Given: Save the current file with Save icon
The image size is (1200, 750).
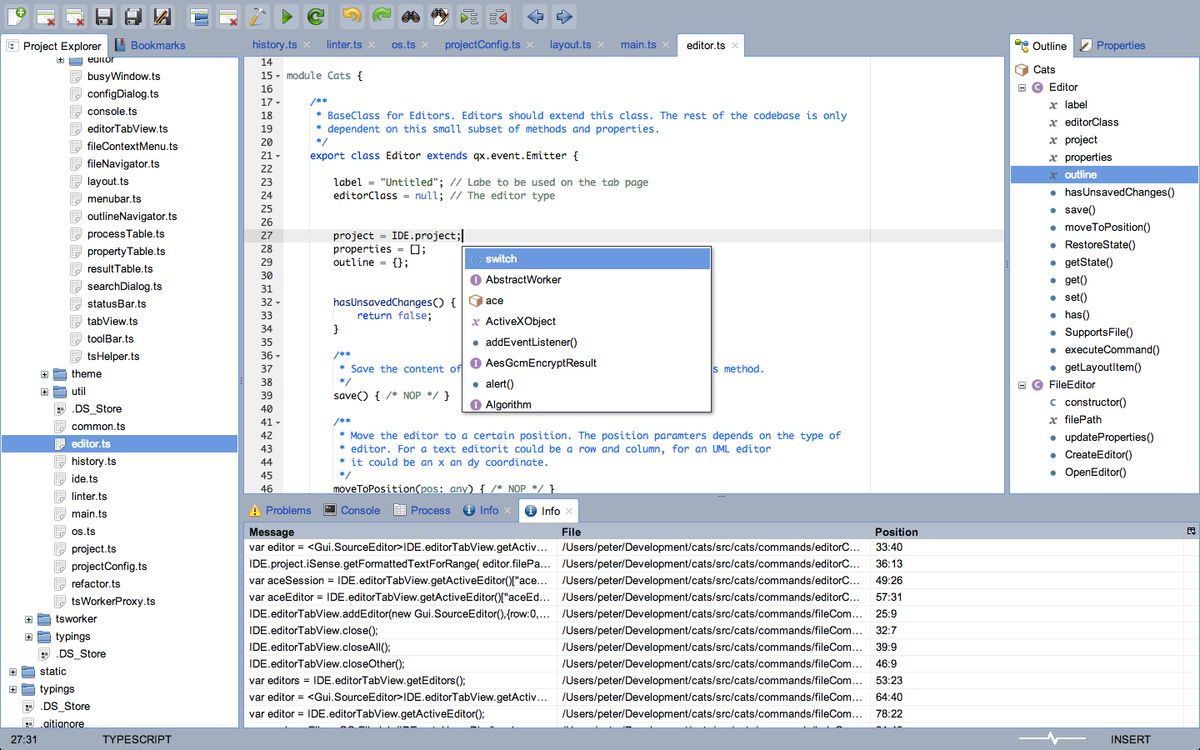Looking at the screenshot, I should [105, 16].
